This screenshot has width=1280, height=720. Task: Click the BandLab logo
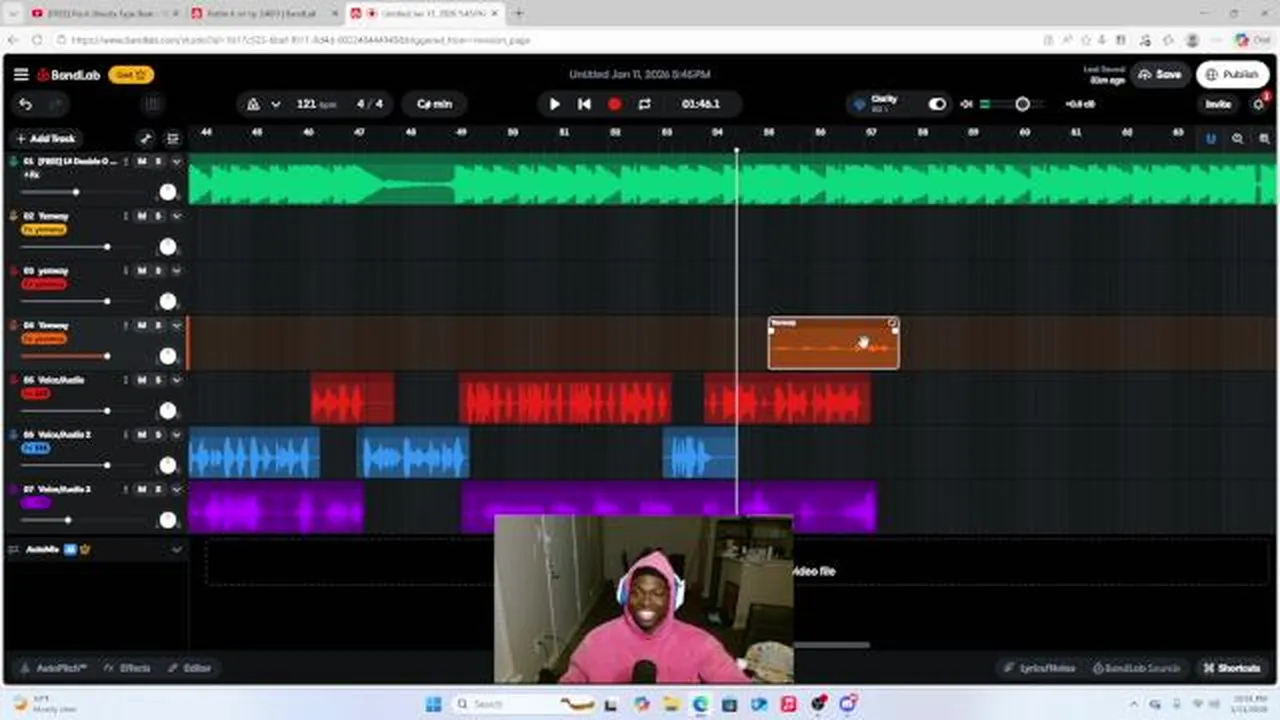click(69, 75)
